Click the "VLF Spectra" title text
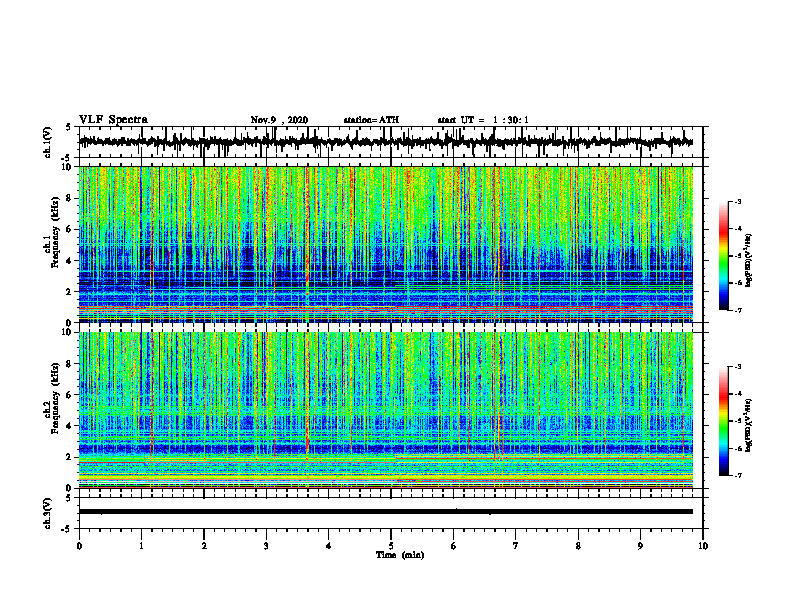Screen dimensions: 792x612 [x=113, y=120]
